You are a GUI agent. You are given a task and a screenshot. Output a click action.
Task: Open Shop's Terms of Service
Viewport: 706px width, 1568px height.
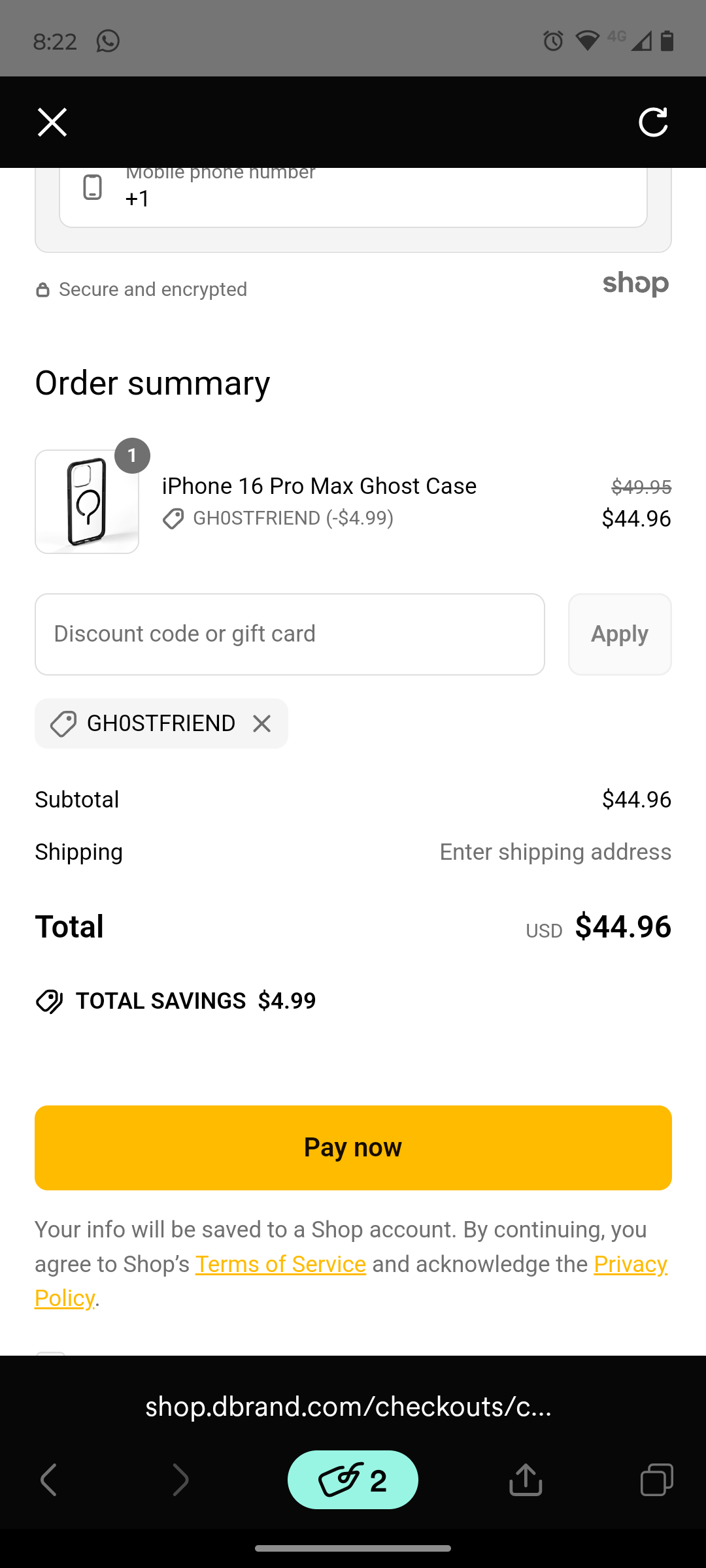click(280, 1264)
